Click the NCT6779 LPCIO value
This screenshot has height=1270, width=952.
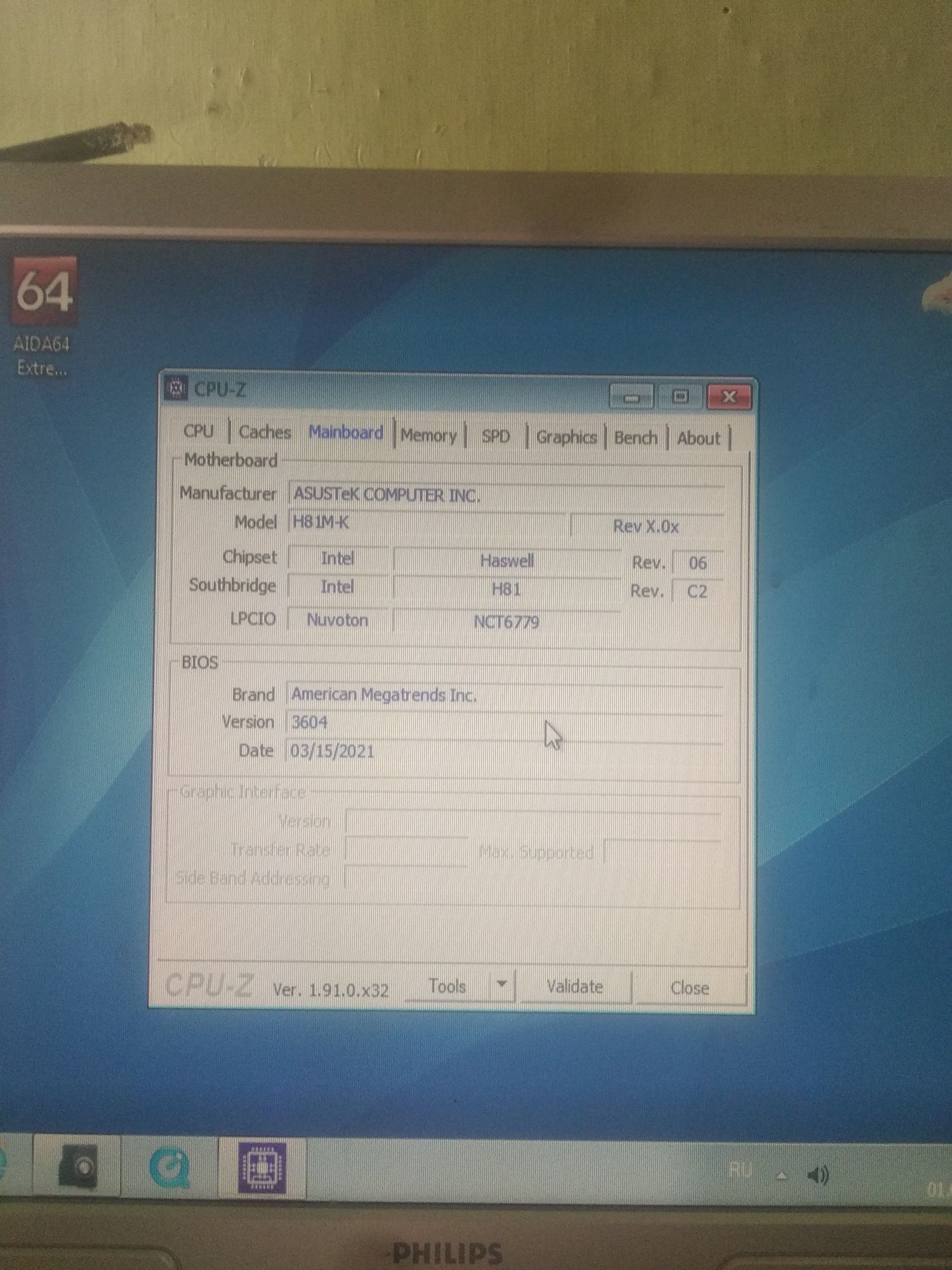506,622
